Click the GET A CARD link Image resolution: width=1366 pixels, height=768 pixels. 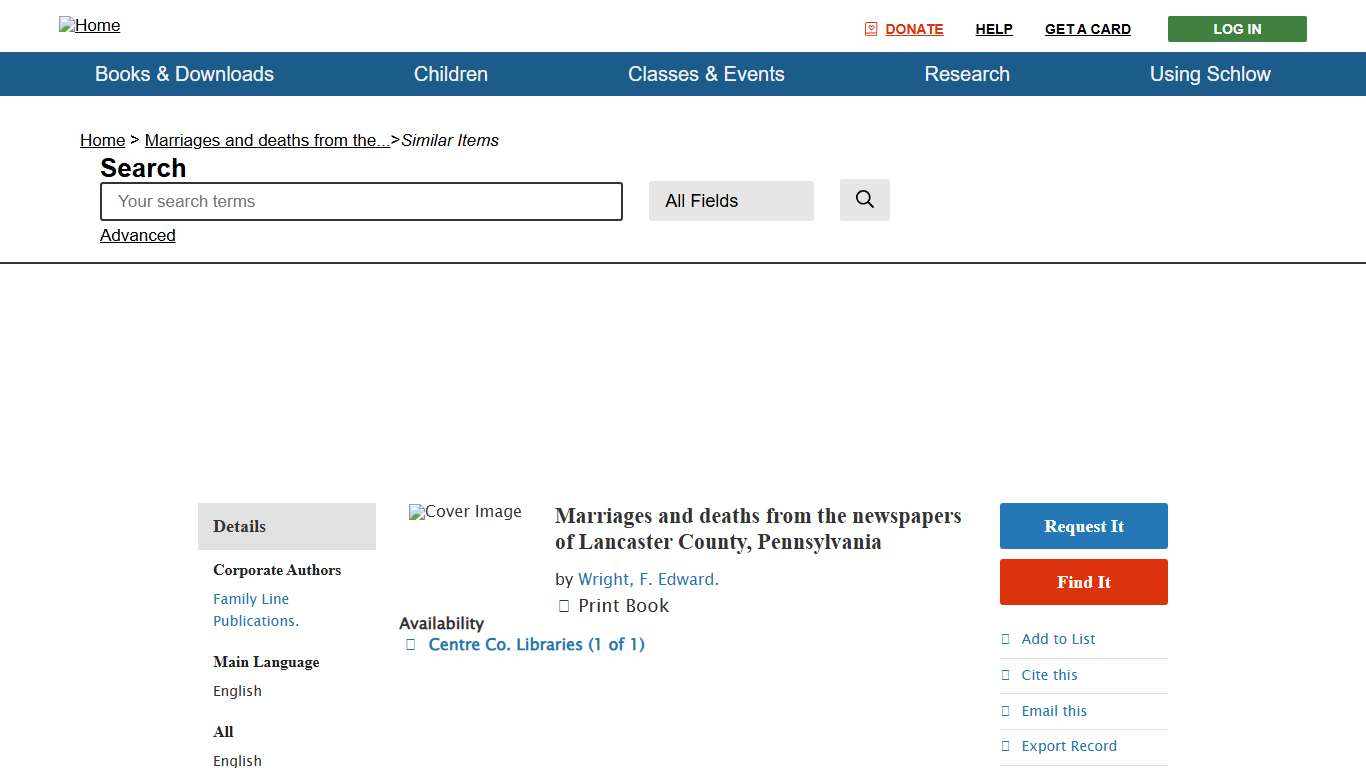click(x=1087, y=29)
